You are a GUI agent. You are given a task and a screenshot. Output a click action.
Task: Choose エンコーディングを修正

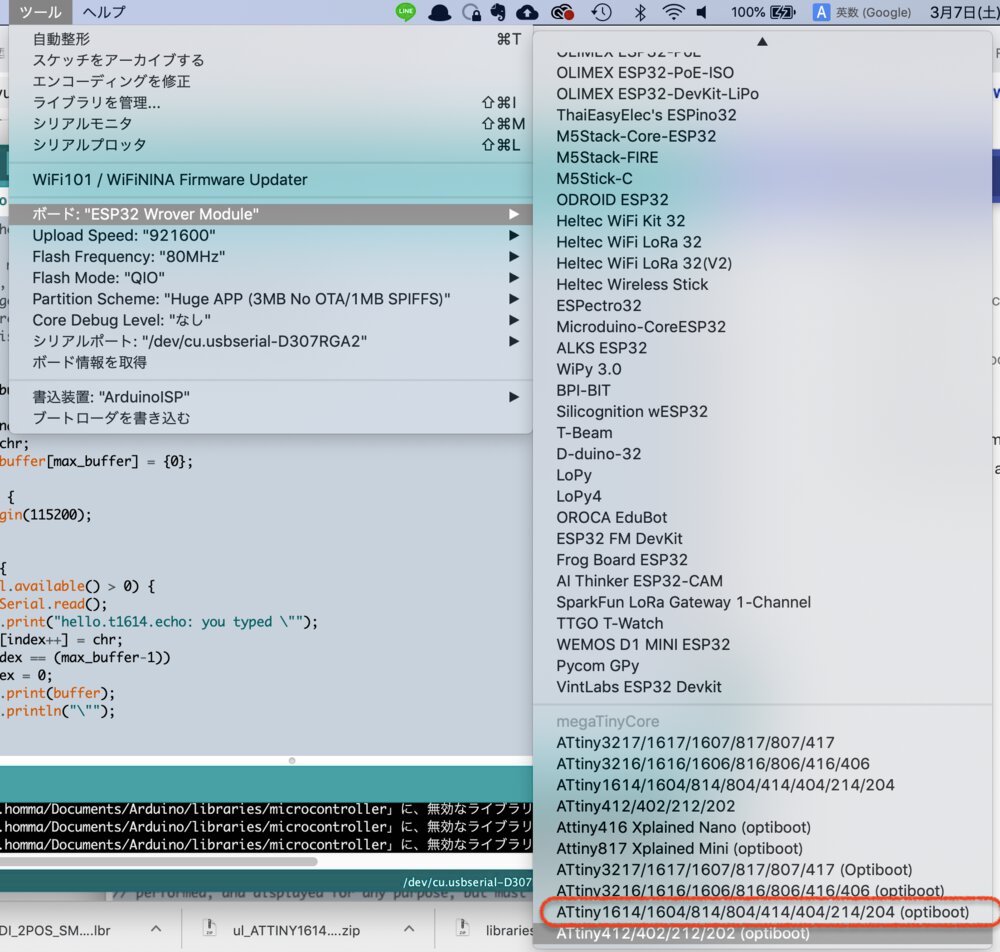point(271,81)
